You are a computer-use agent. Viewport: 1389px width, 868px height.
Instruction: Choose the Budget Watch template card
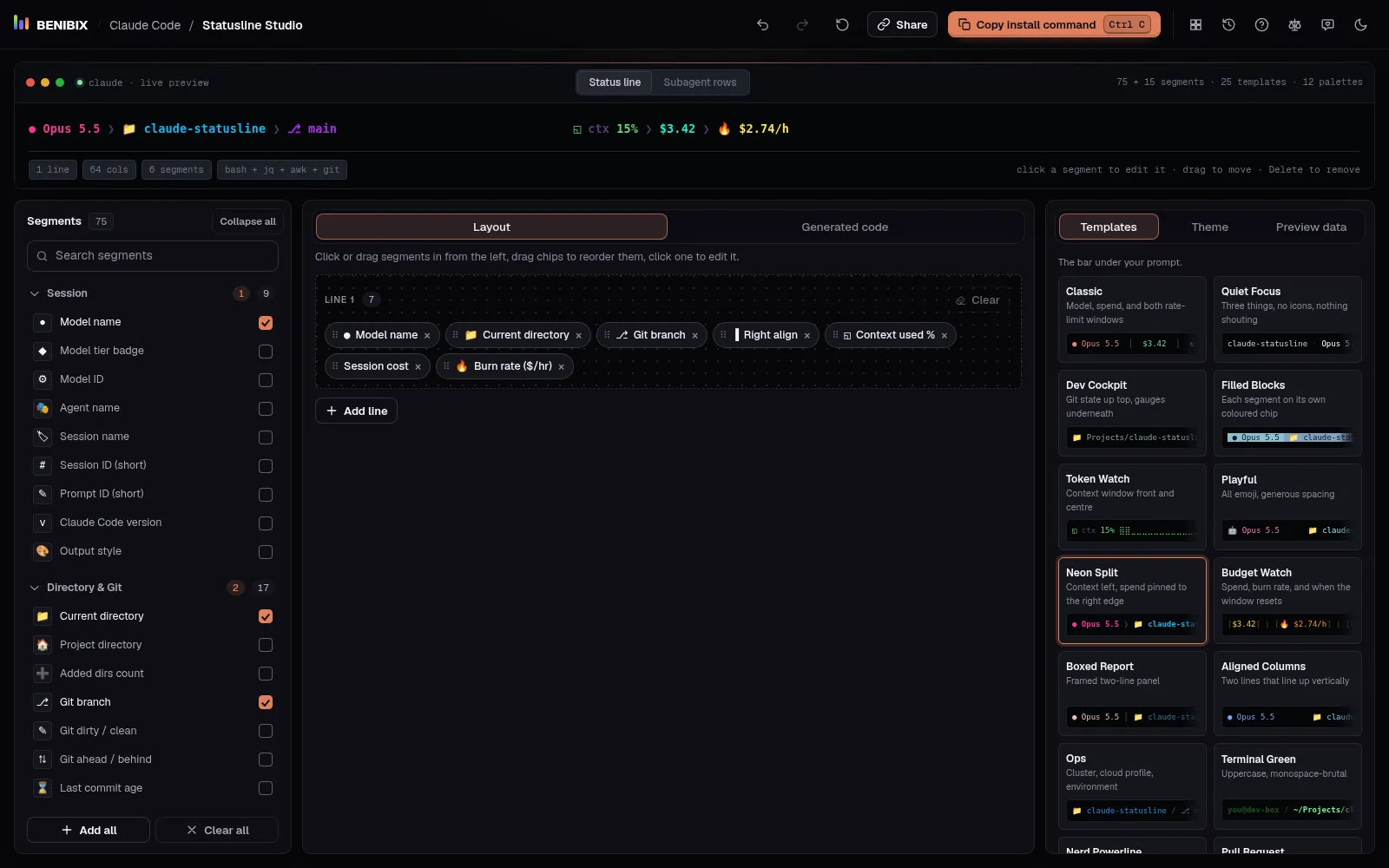(1287, 600)
